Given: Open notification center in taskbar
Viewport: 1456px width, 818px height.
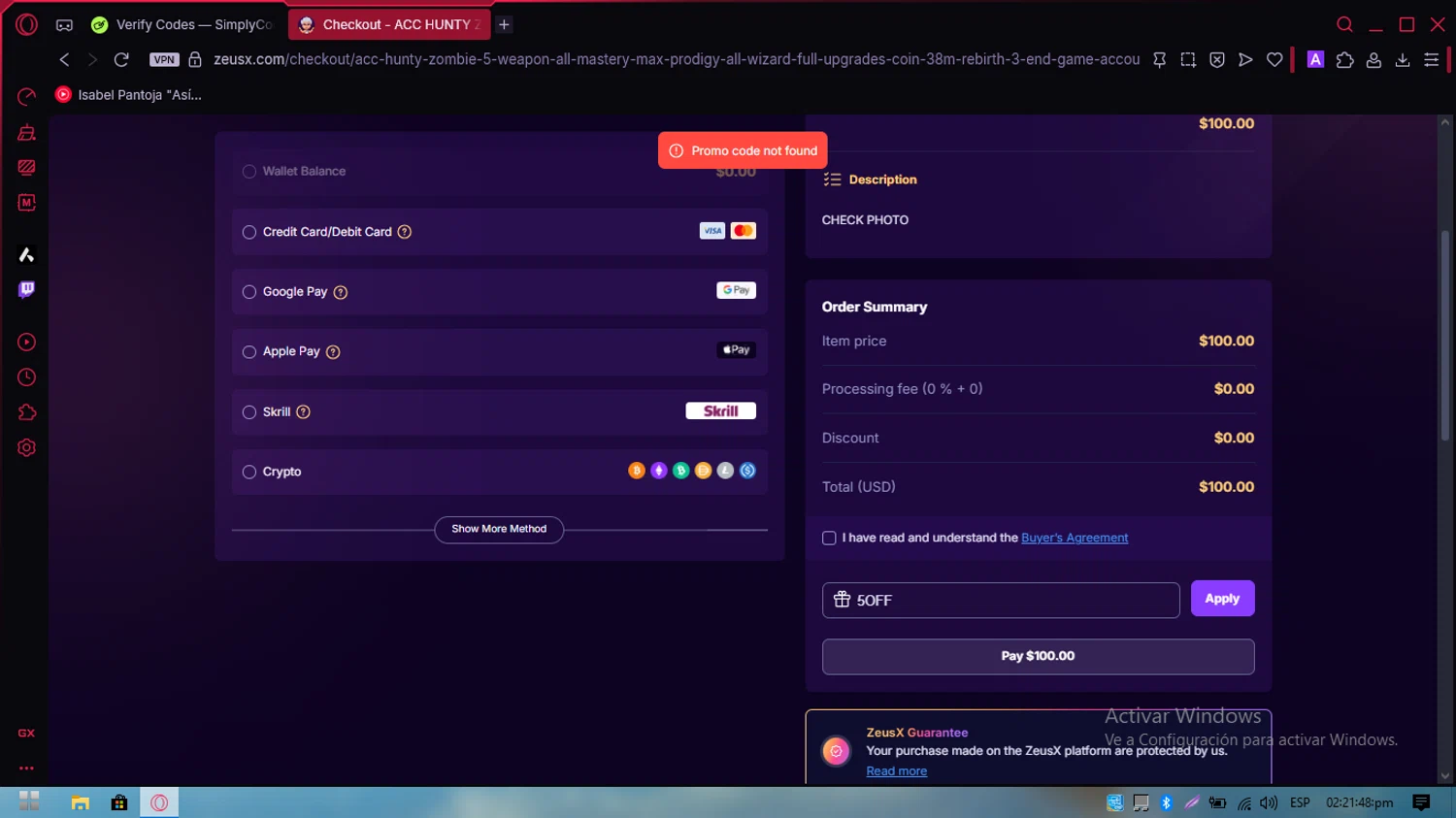Looking at the screenshot, I should point(1421,802).
